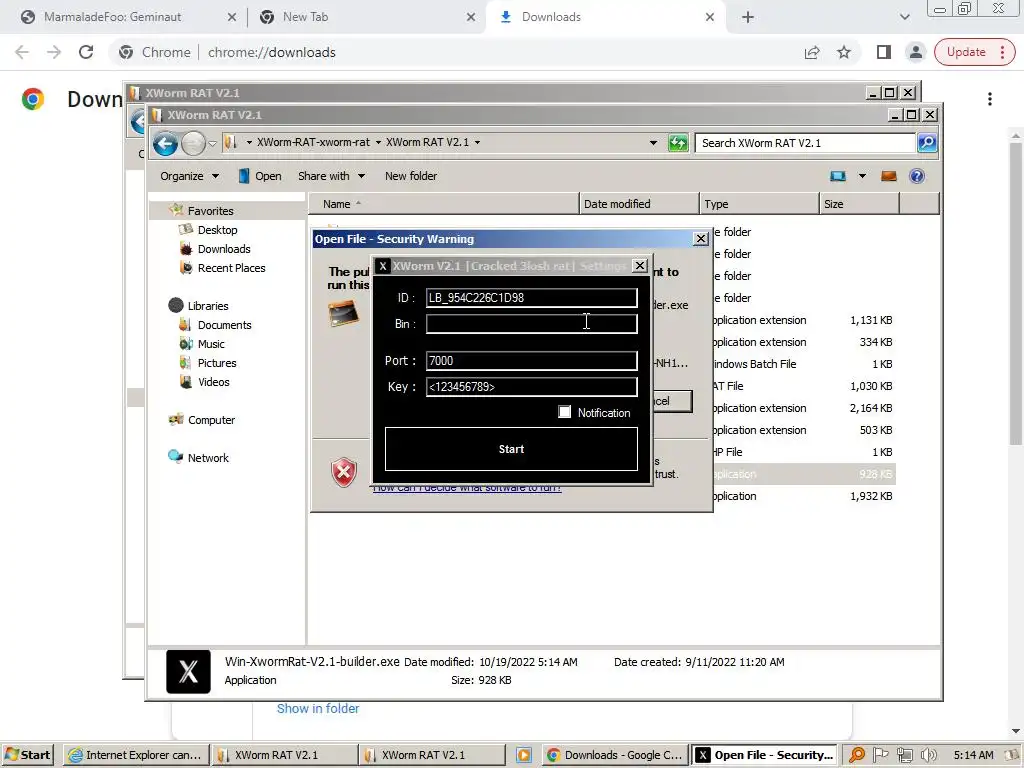Click the Action Center flag tray icon
The image size is (1024, 768).
[881, 755]
